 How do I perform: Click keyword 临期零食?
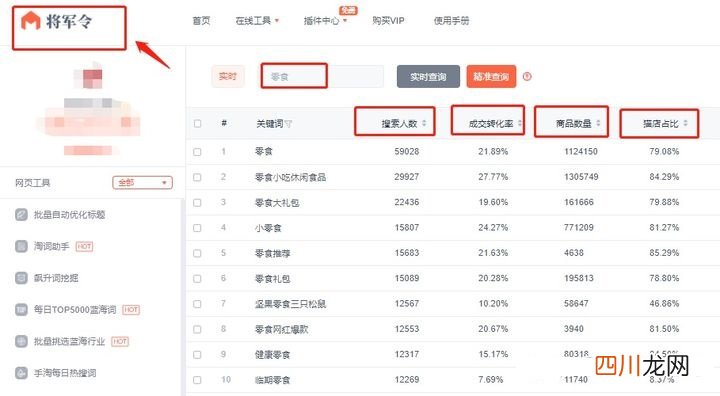(x=272, y=380)
